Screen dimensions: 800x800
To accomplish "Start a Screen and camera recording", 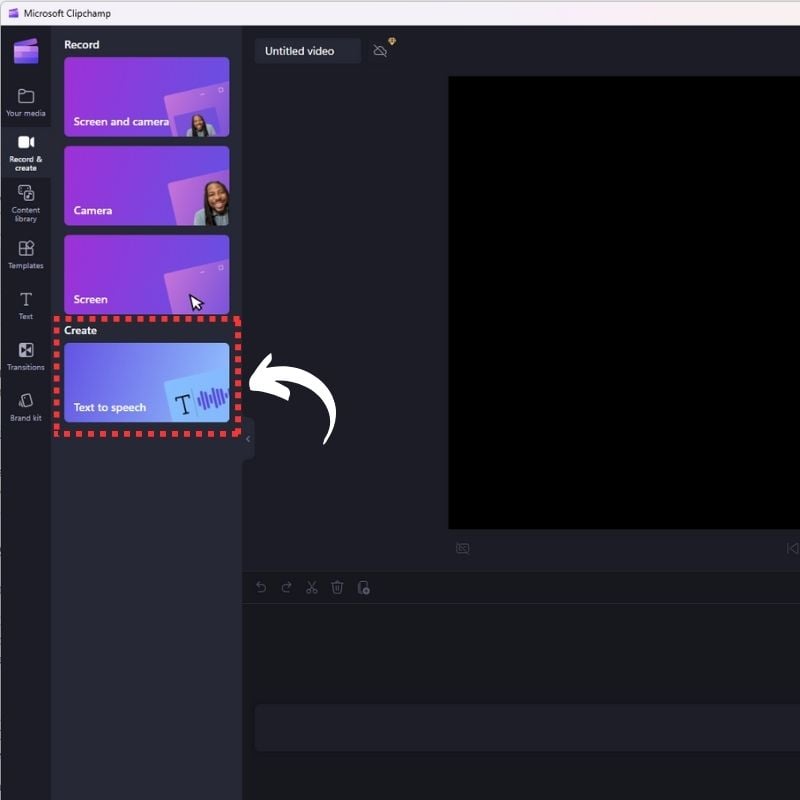I will pos(146,96).
